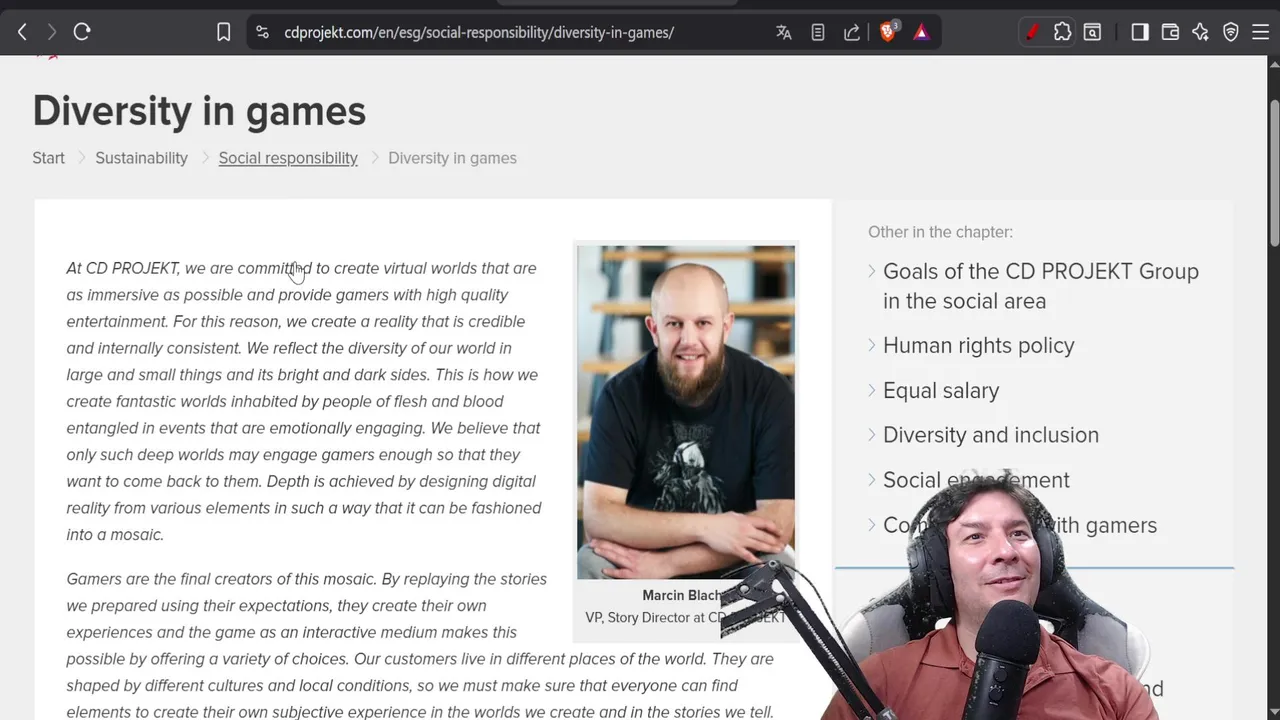Click chevron beside Diversity and inclusion
Viewport: 1280px width, 720px height.
(872, 434)
